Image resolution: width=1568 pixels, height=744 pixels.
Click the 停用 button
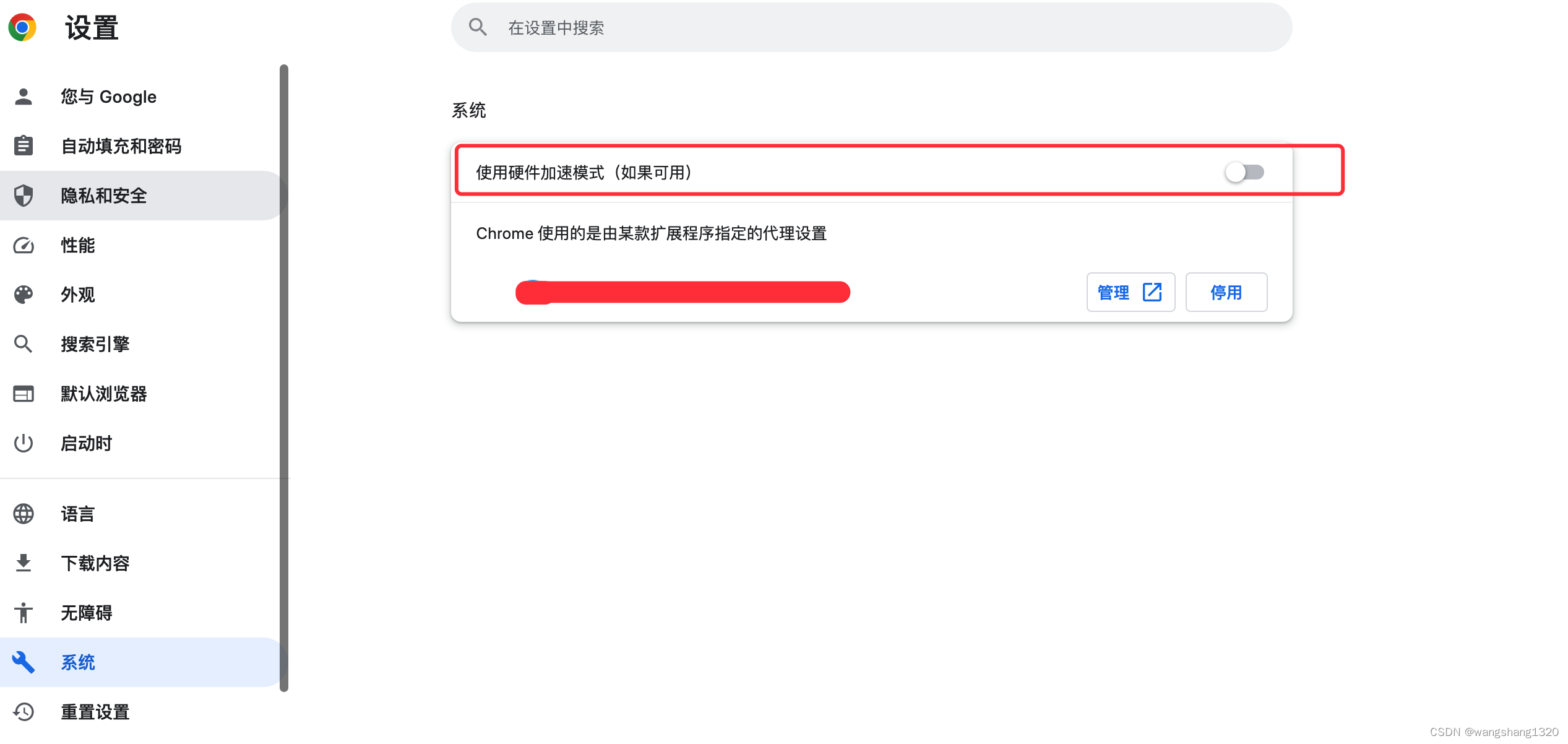pos(1226,292)
